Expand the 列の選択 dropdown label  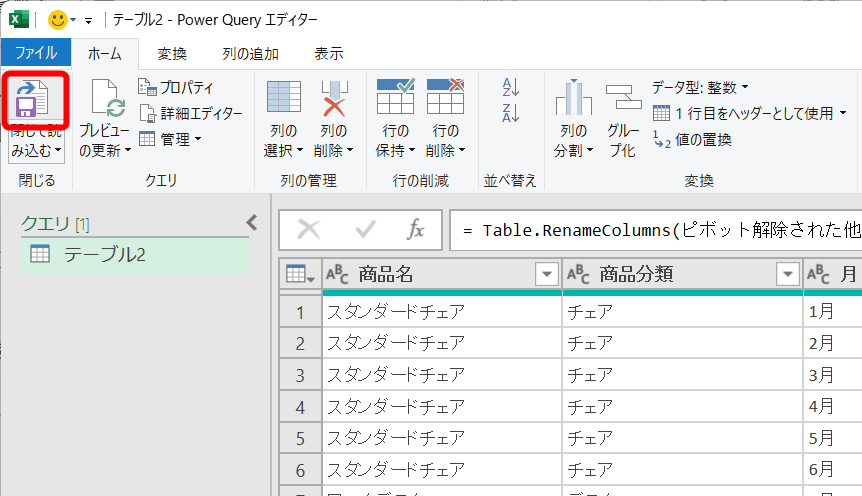pos(283,140)
